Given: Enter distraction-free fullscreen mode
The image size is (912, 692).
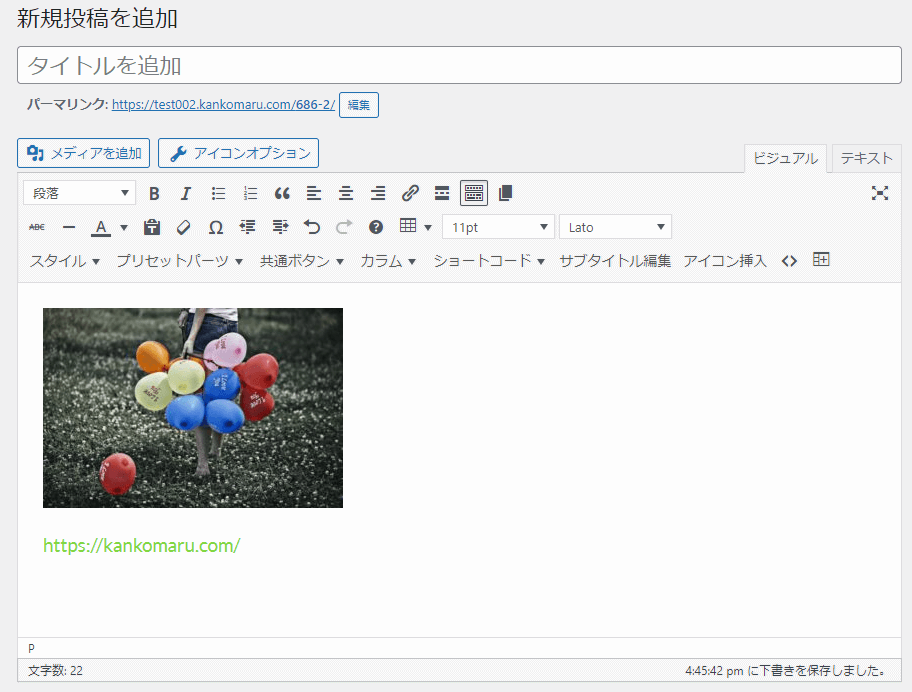Looking at the screenshot, I should coord(880,193).
